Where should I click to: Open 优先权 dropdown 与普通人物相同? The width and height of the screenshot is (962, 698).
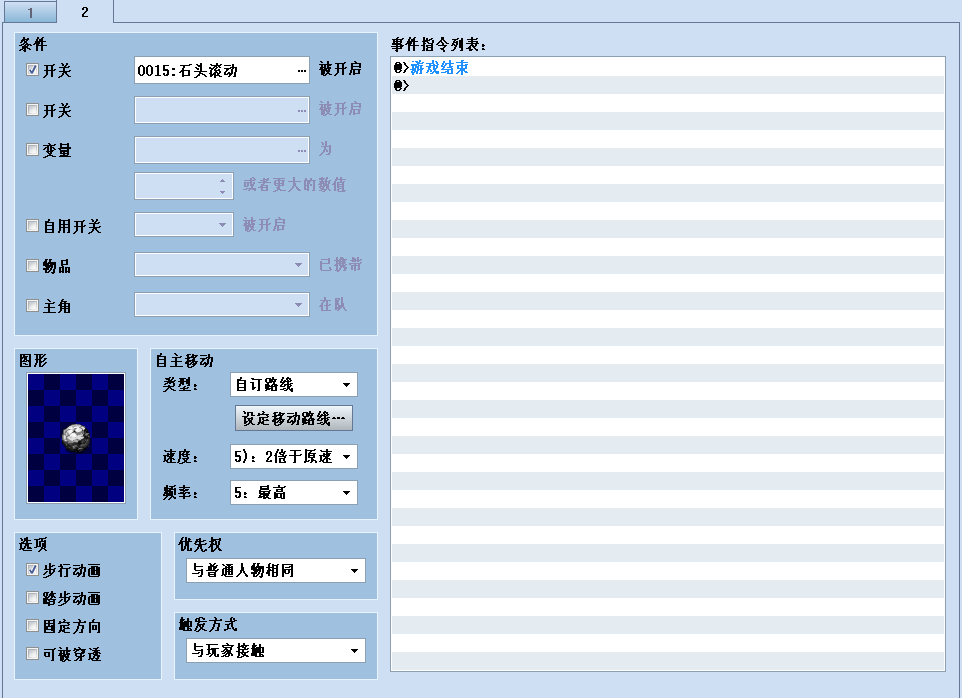coord(276,570)
